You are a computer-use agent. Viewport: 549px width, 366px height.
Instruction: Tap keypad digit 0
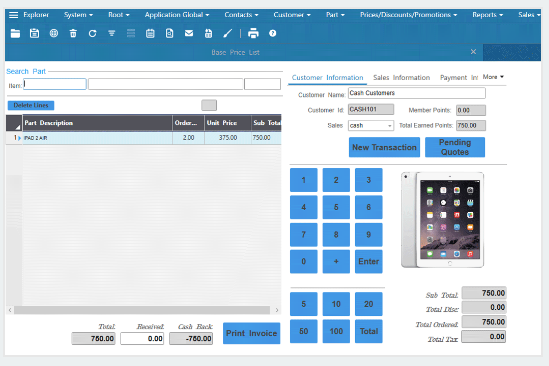(304, 261)
